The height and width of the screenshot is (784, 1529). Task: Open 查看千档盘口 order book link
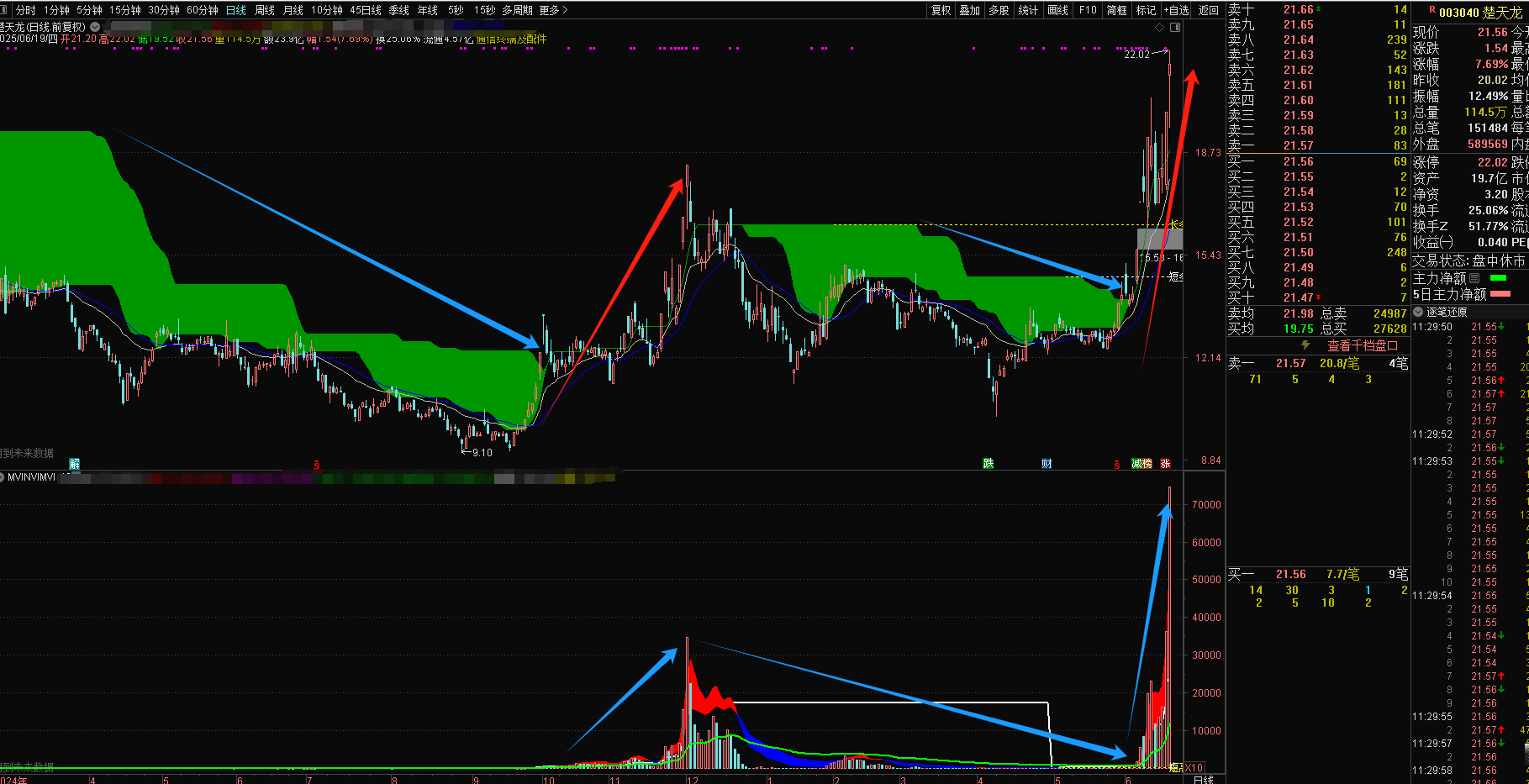click(1363, 345)
